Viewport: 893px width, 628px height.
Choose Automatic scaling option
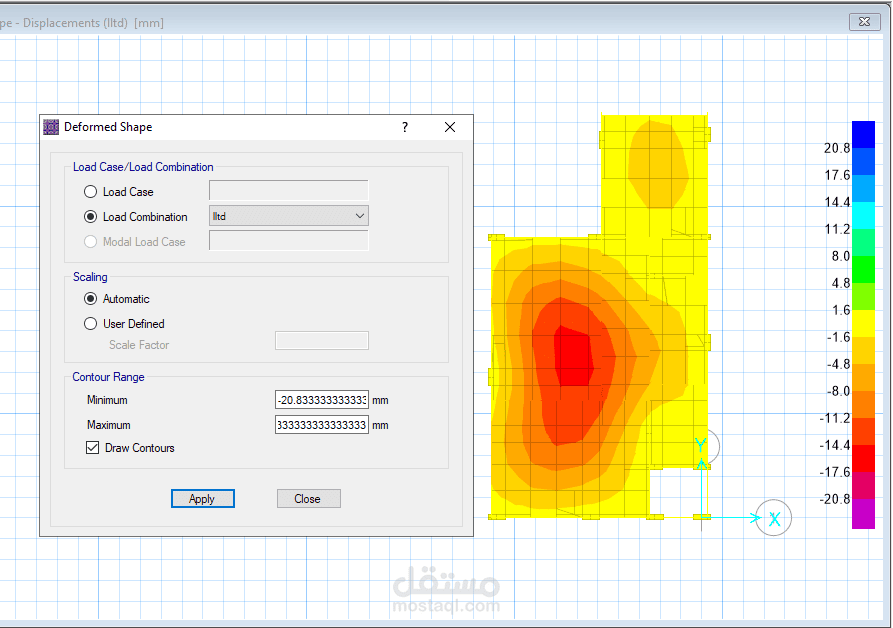coord(91,299)
